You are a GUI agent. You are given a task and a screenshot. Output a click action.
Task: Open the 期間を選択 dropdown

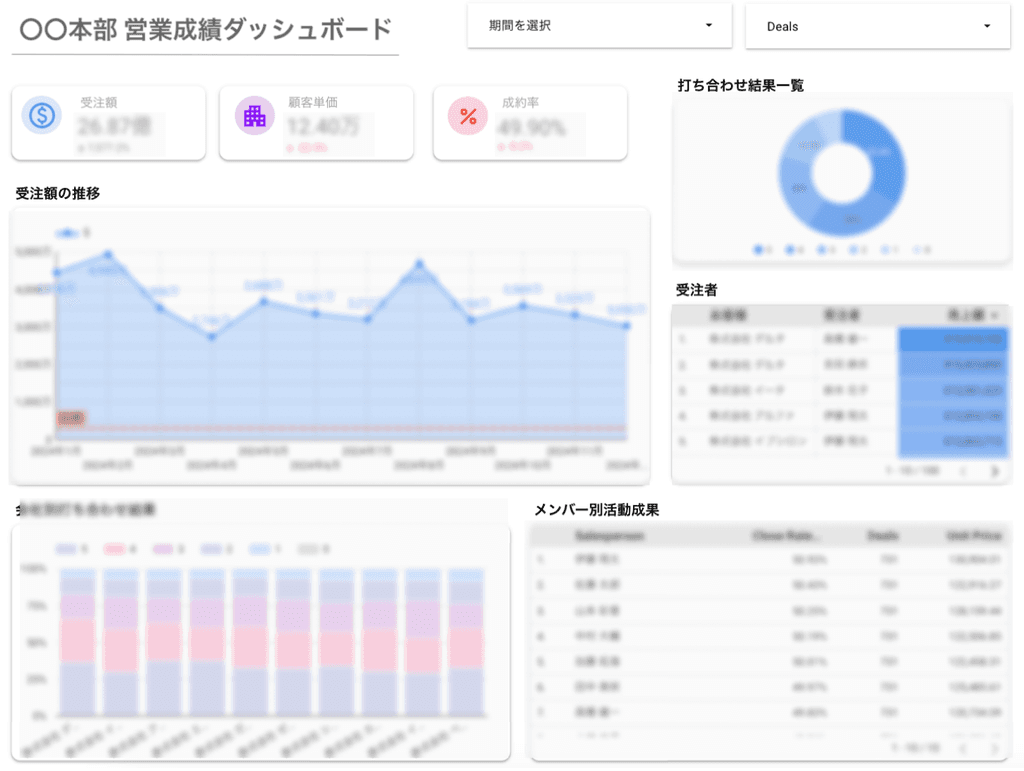tap(598, 26)
